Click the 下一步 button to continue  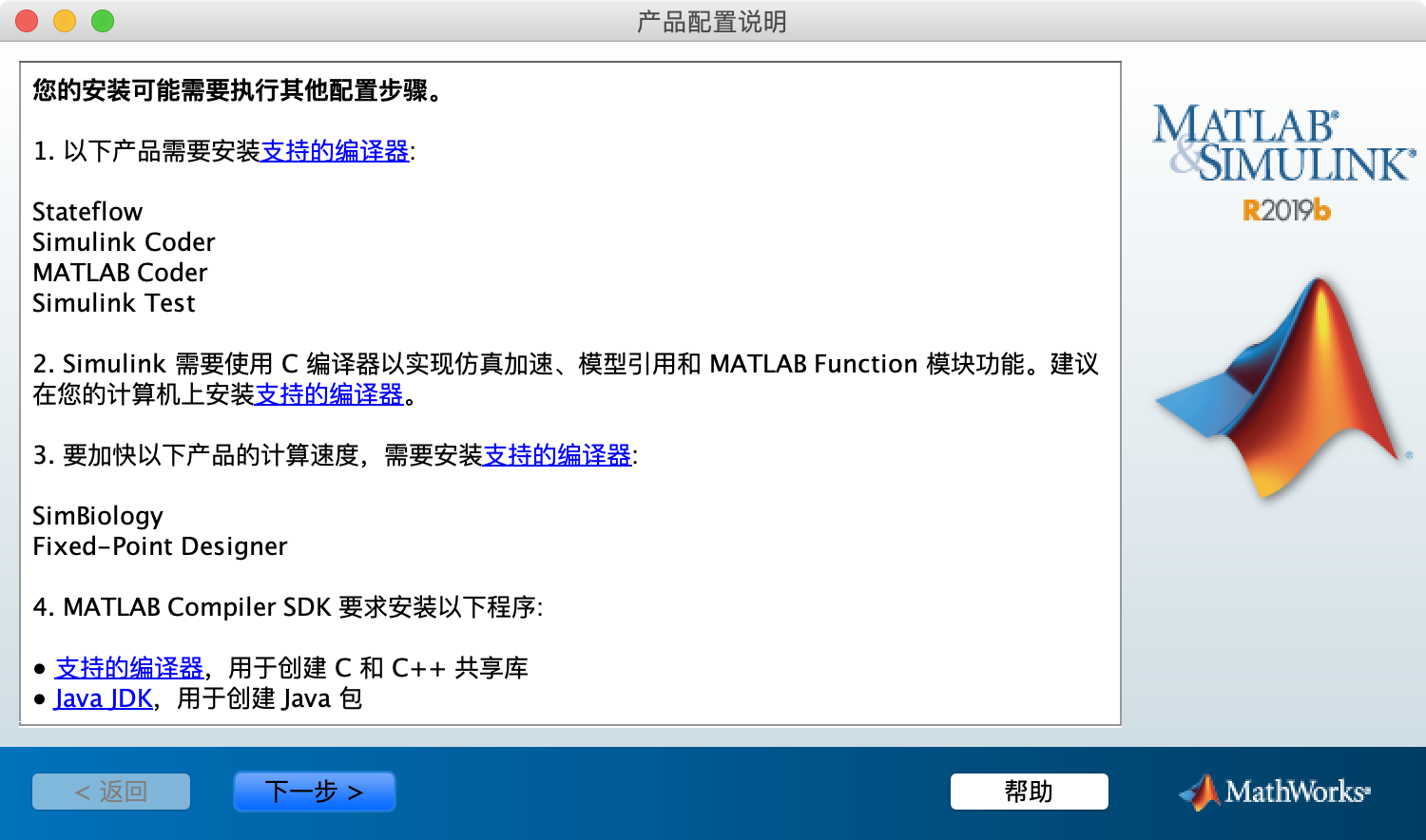(314, 792)
